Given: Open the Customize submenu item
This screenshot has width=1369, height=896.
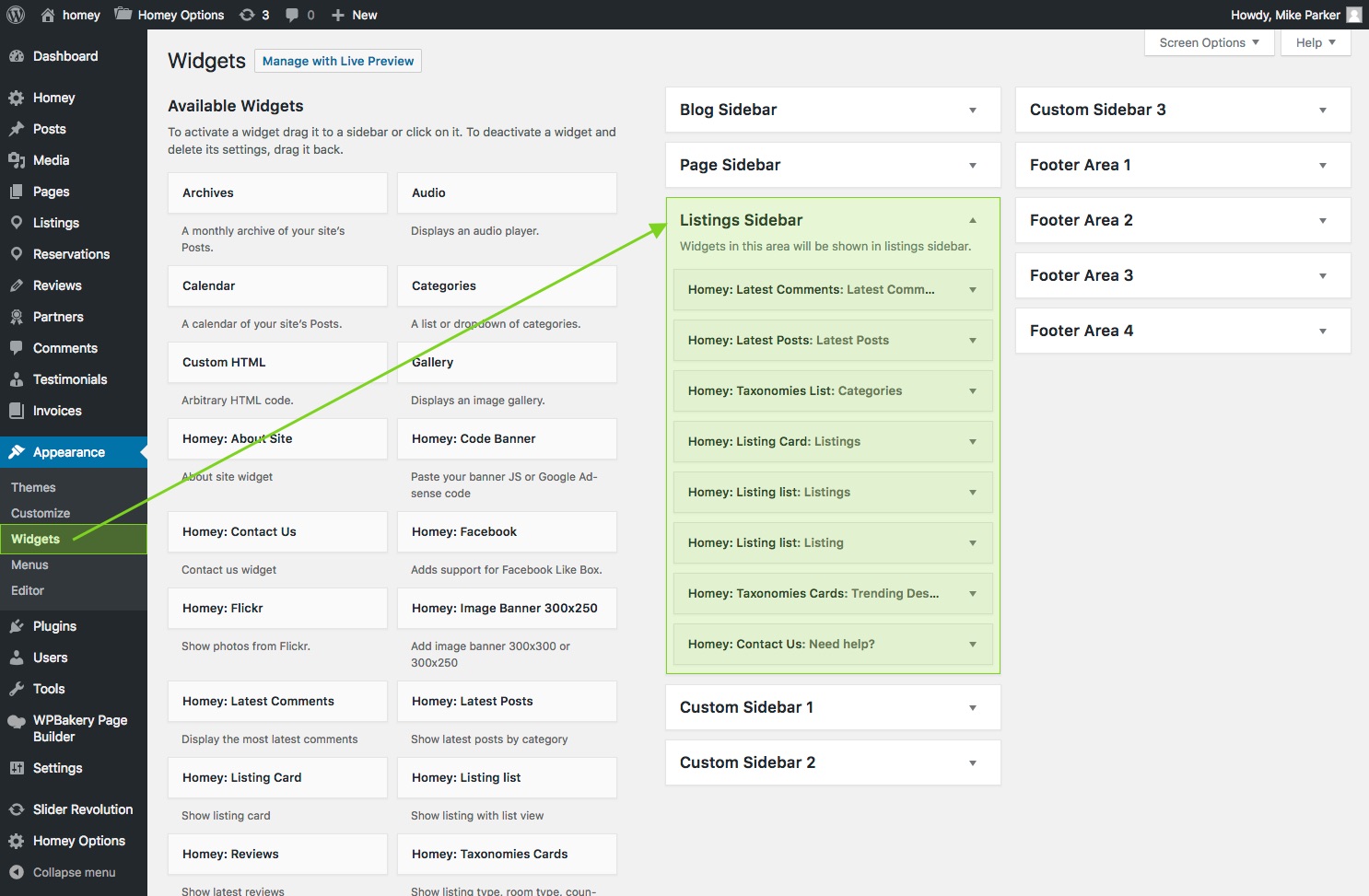Looking at the screenshot, I should click(41, 513).
